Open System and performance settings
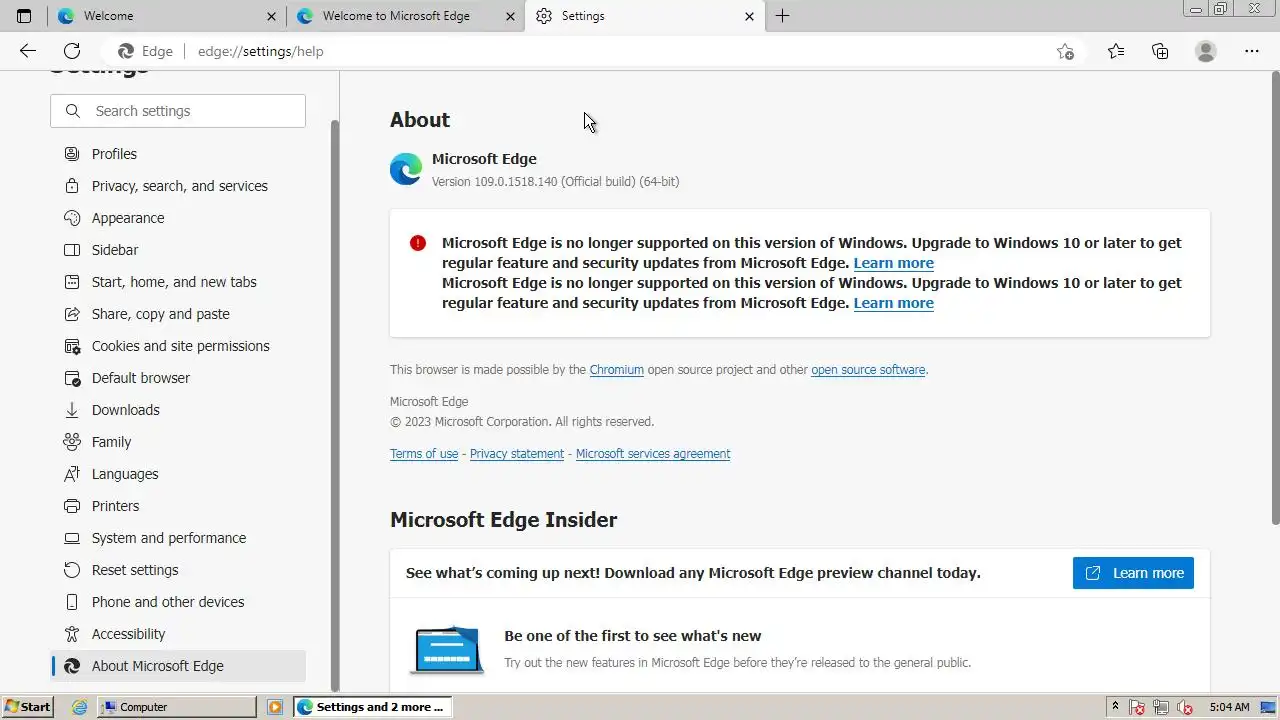The height and width of the screenshot is (720, 1280). coord(178,538)
